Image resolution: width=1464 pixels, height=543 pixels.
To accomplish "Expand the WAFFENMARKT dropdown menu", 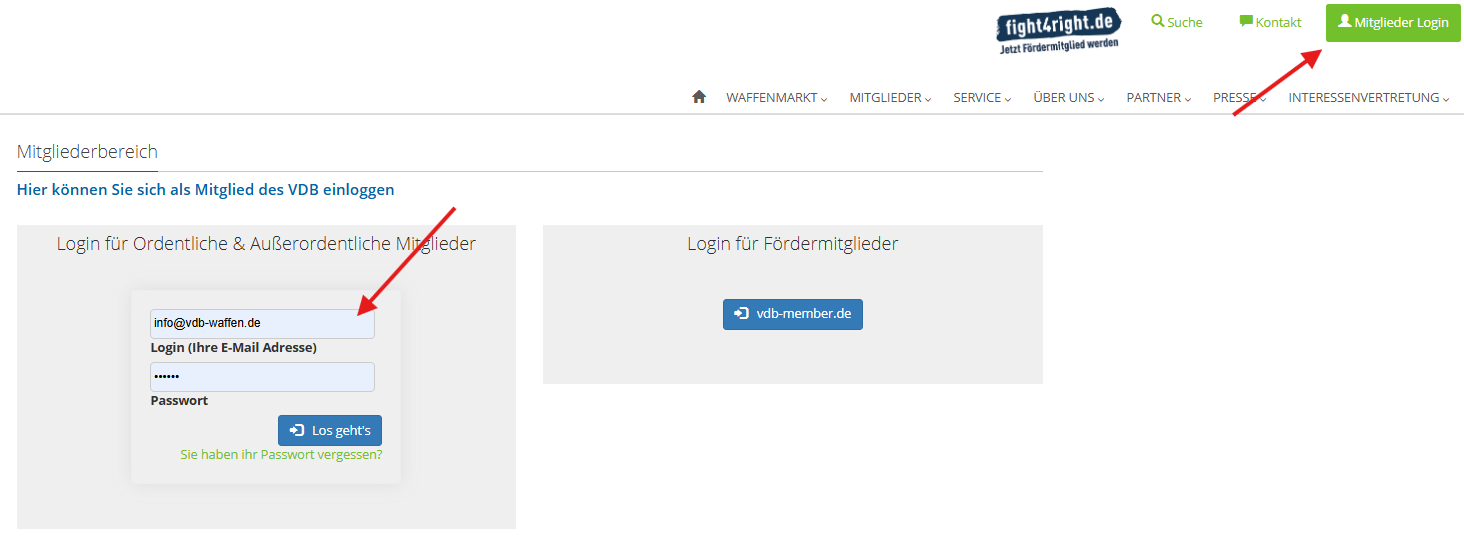I will click(x=777, y=98).
